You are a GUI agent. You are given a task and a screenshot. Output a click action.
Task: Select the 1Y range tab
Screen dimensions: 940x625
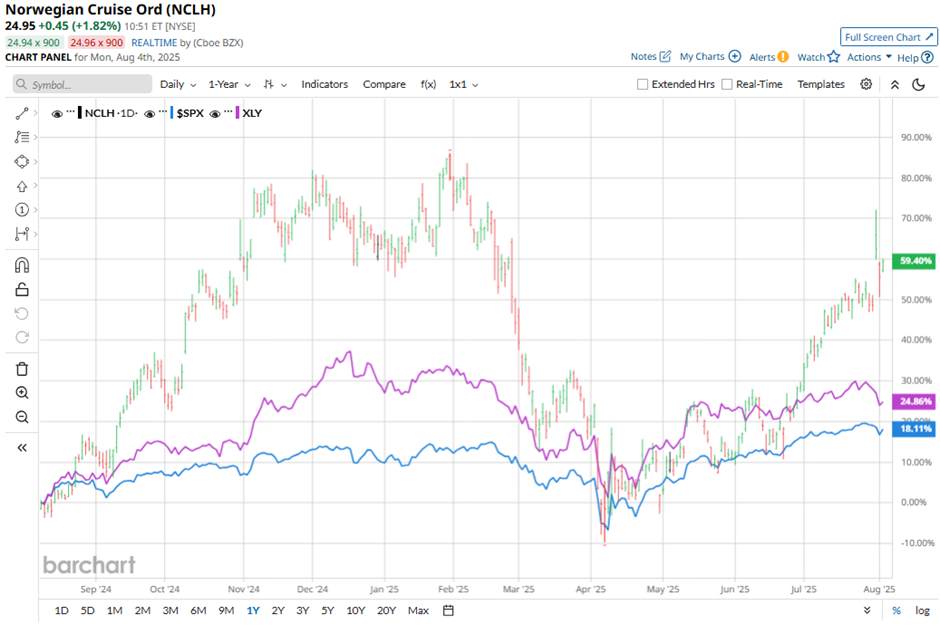pyautogui.click(x=252, y=611)
